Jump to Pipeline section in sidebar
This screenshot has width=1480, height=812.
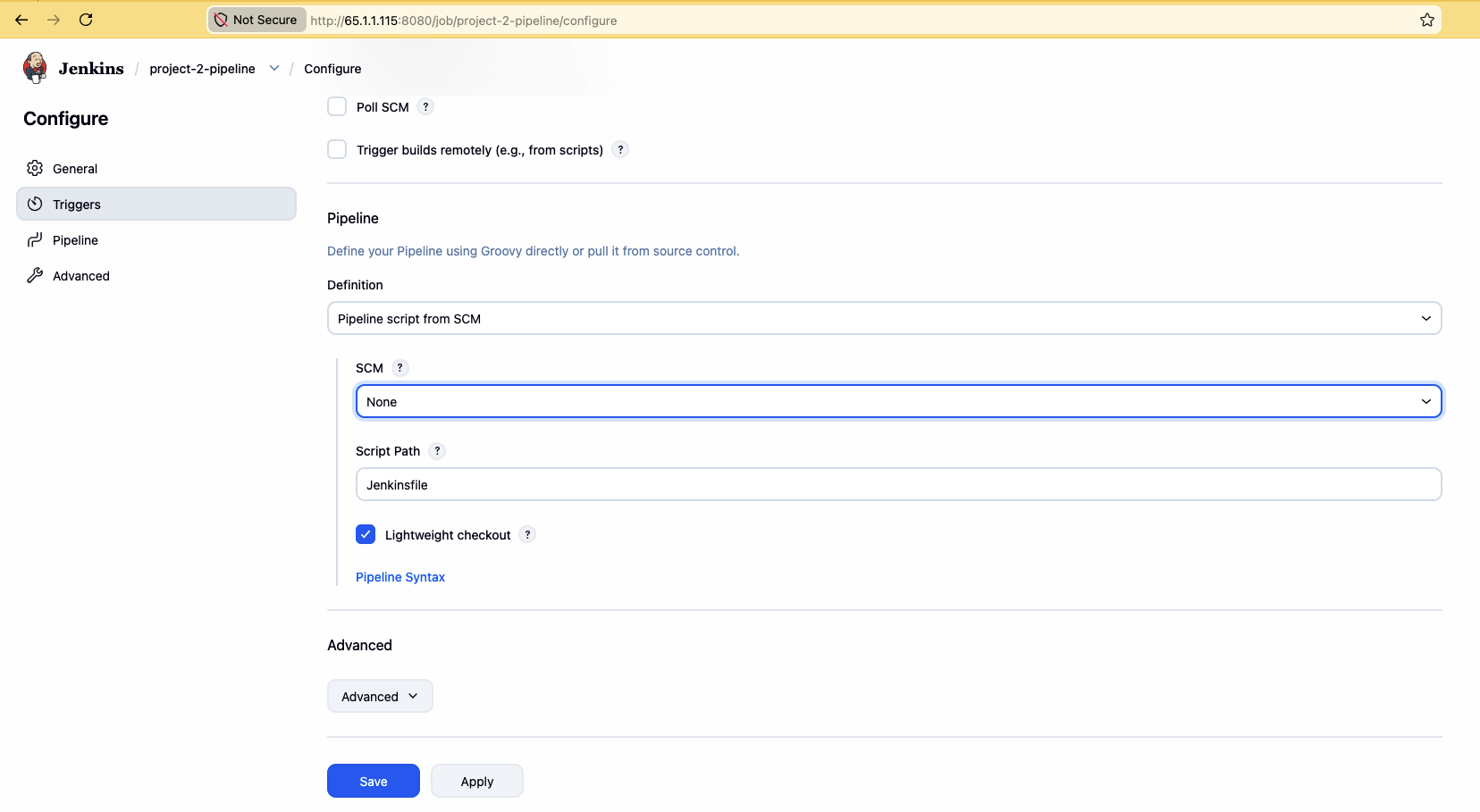point(156,239)
